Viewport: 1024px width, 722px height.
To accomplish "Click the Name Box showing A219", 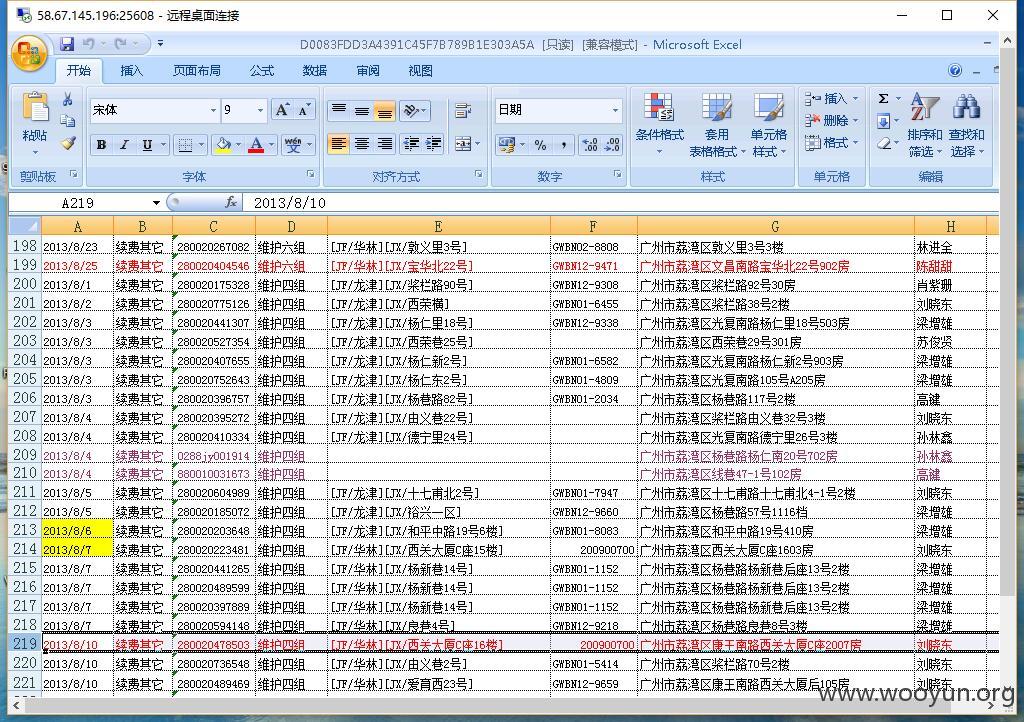I will (x=78, y=203).
